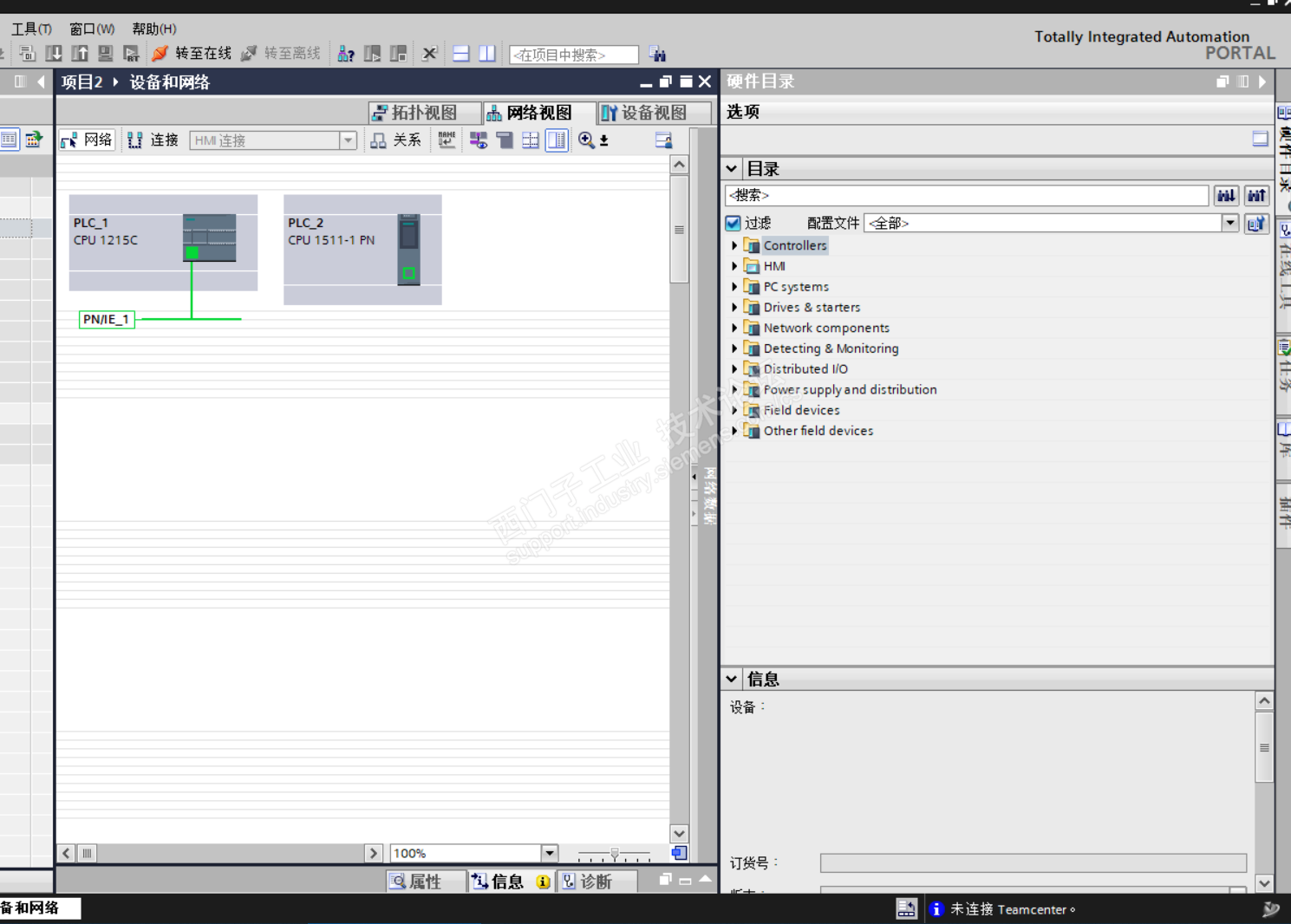Click the network view vertical scrollbar thumb
1291x924 pixels.
(679, 230)
